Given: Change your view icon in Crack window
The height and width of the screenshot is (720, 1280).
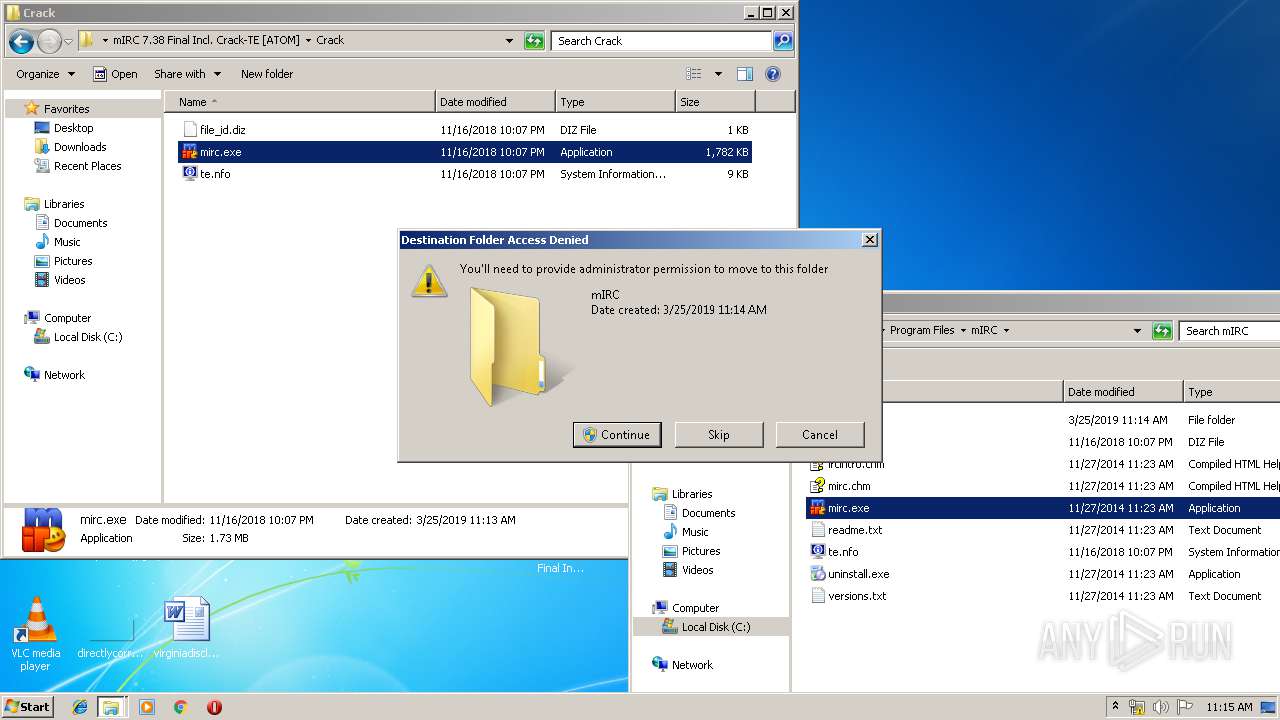Looking at the screenshot, I should pos(694,74).
